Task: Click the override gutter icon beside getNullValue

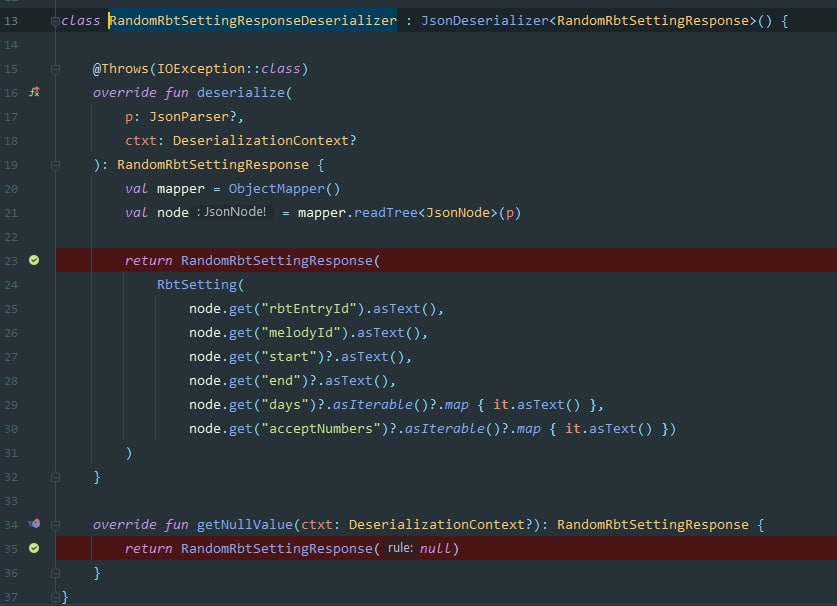Action: (34, 524)
